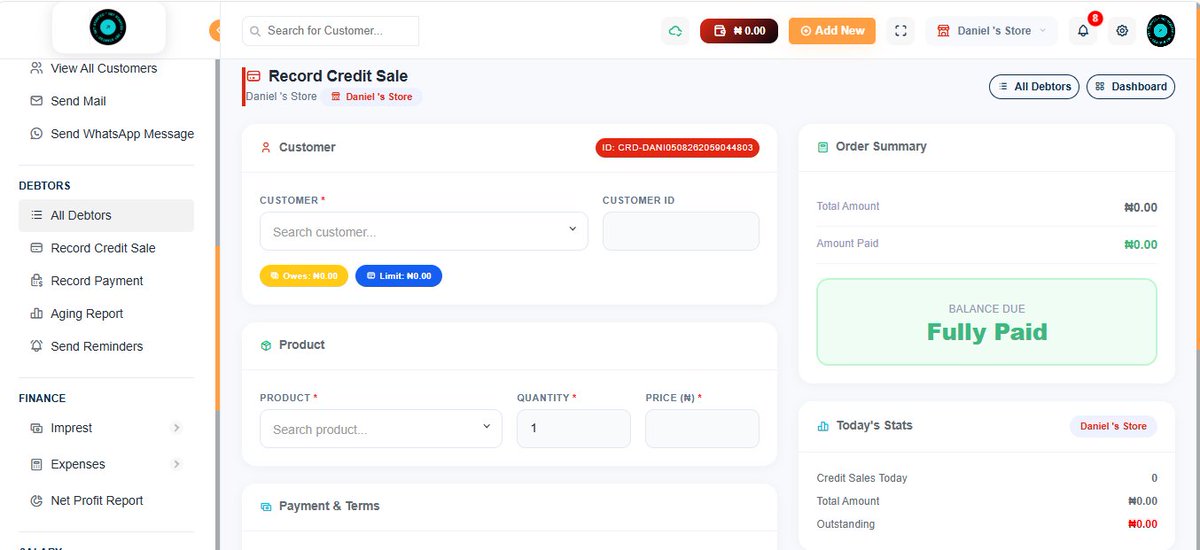The image size is (1200, 550).
Task: Open the Search product dropdown
Action: tap(381, 429)
